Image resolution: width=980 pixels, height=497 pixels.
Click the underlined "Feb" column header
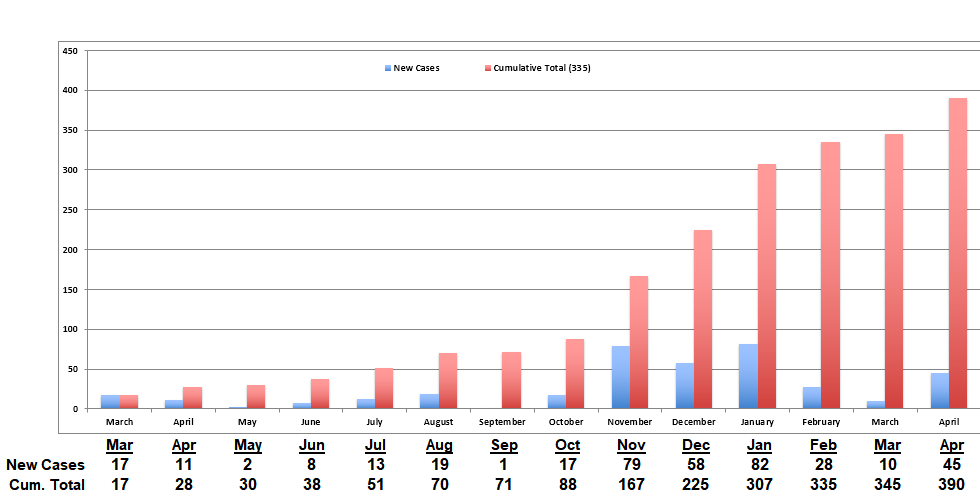[822, 445]
